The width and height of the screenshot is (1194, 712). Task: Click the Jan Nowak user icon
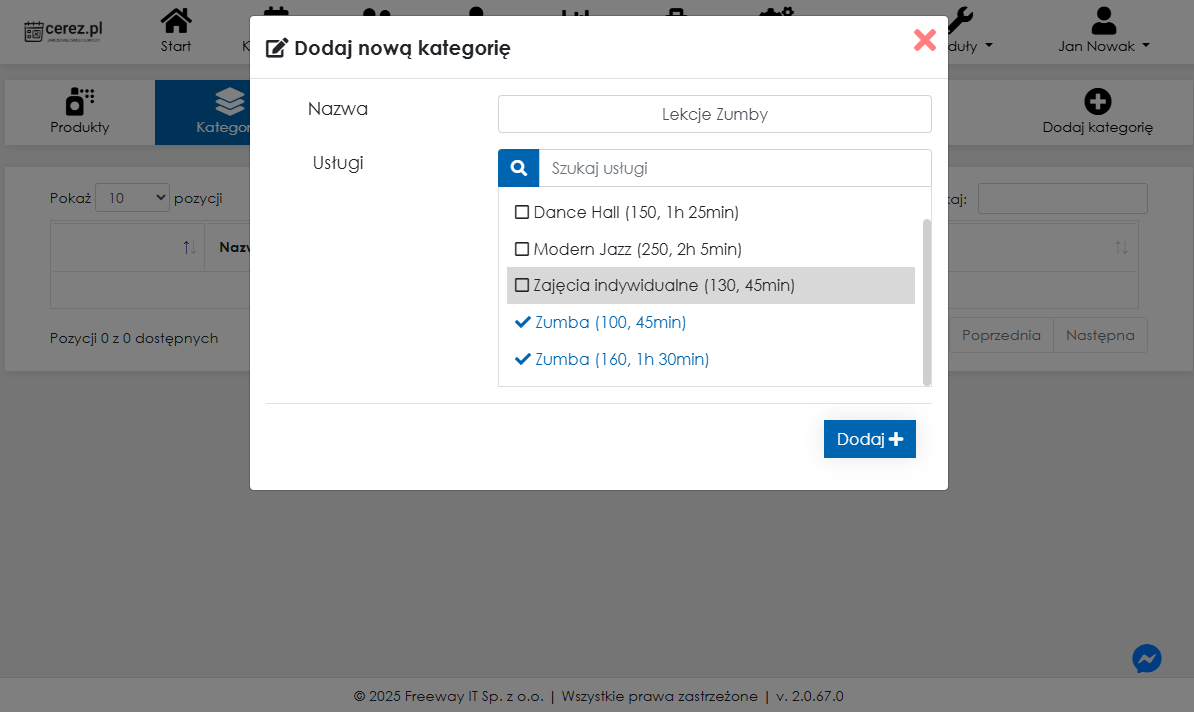pos(1103,21)
